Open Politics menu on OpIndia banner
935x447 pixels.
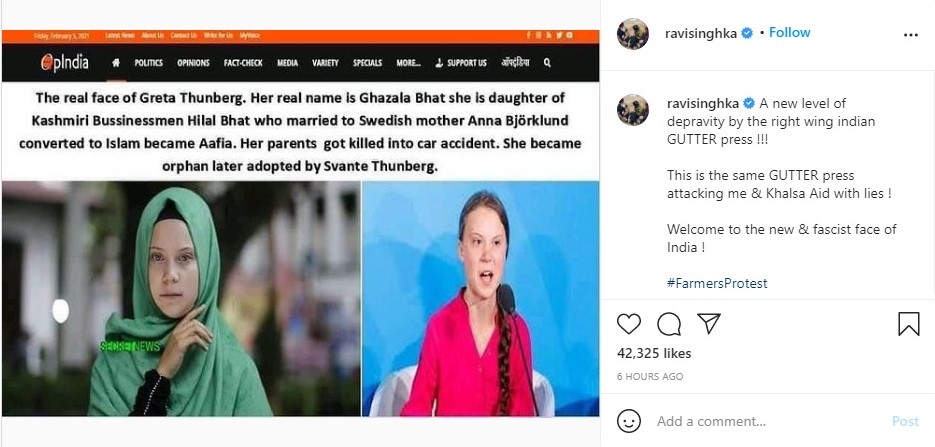pos(148,63)
